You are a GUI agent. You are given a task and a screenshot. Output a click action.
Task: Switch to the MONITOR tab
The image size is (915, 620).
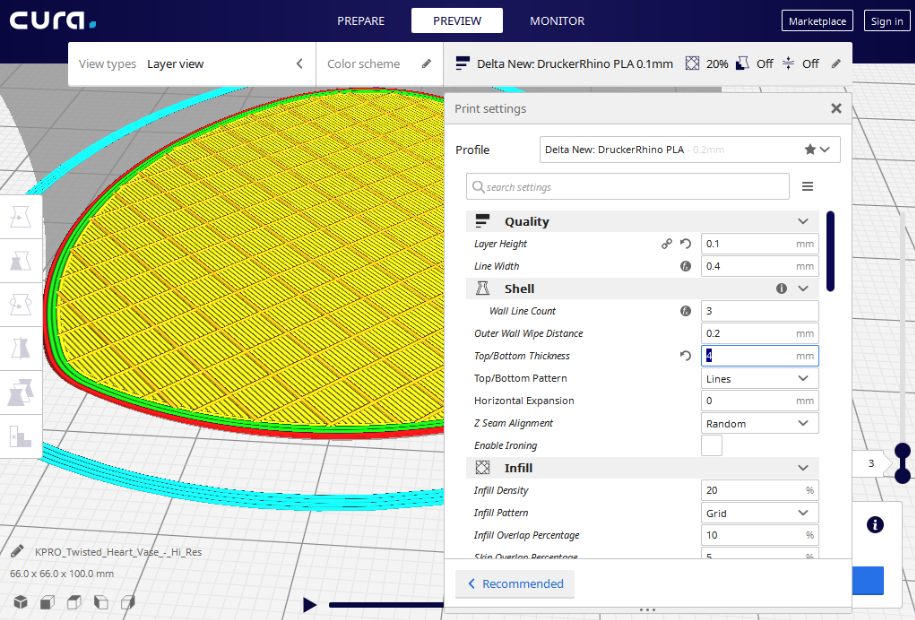557,21
